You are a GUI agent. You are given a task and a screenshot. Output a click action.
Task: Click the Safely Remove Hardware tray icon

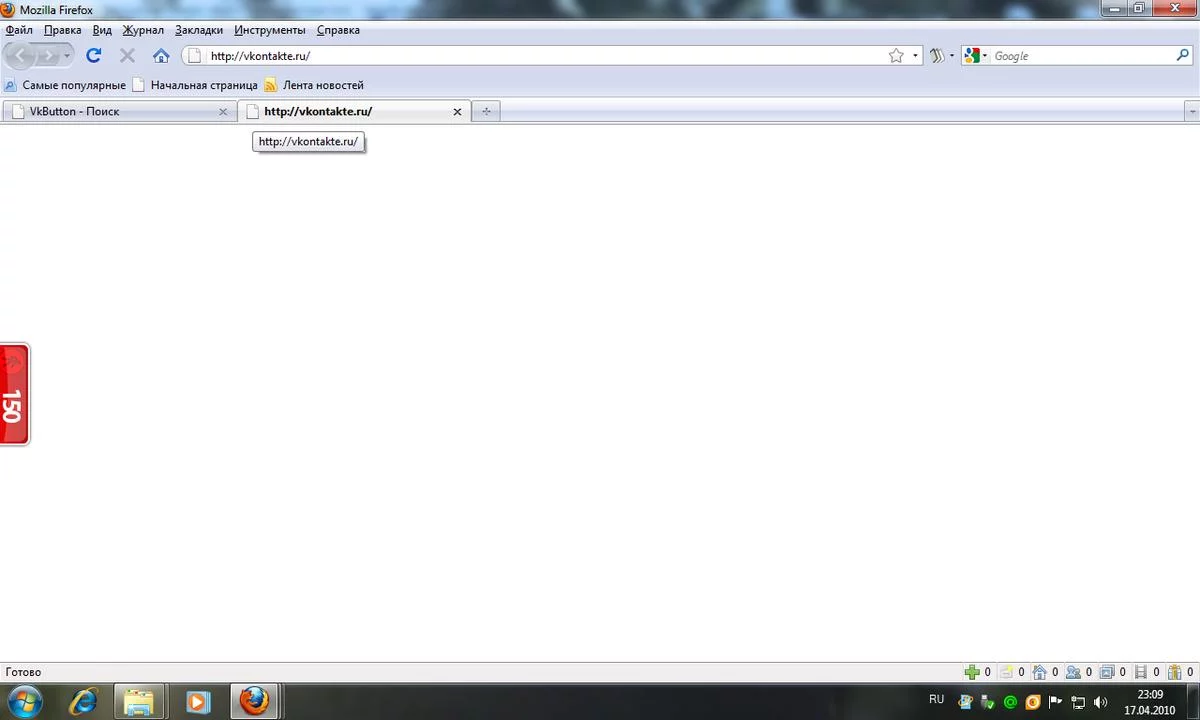(987, 702)
